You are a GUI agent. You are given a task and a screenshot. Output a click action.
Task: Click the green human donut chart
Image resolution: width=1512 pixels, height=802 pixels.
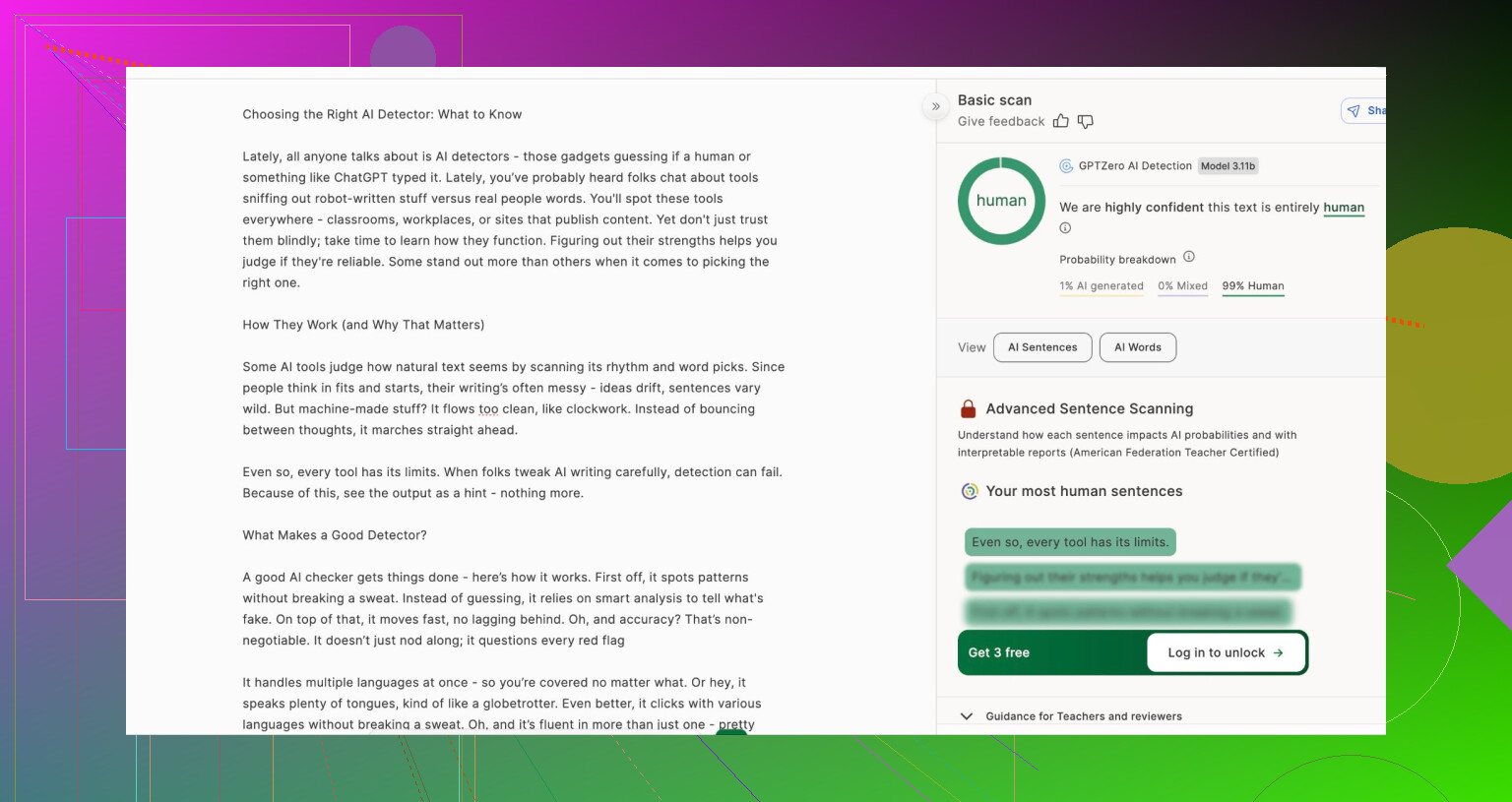1001,201
